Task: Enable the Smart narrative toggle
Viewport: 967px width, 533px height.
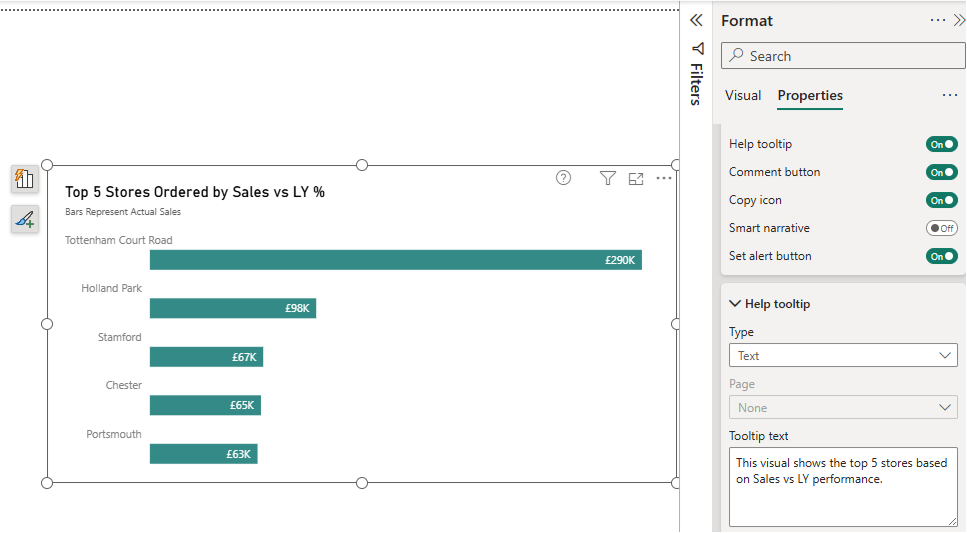Action: pyautogui.click(x=941, y=228)
